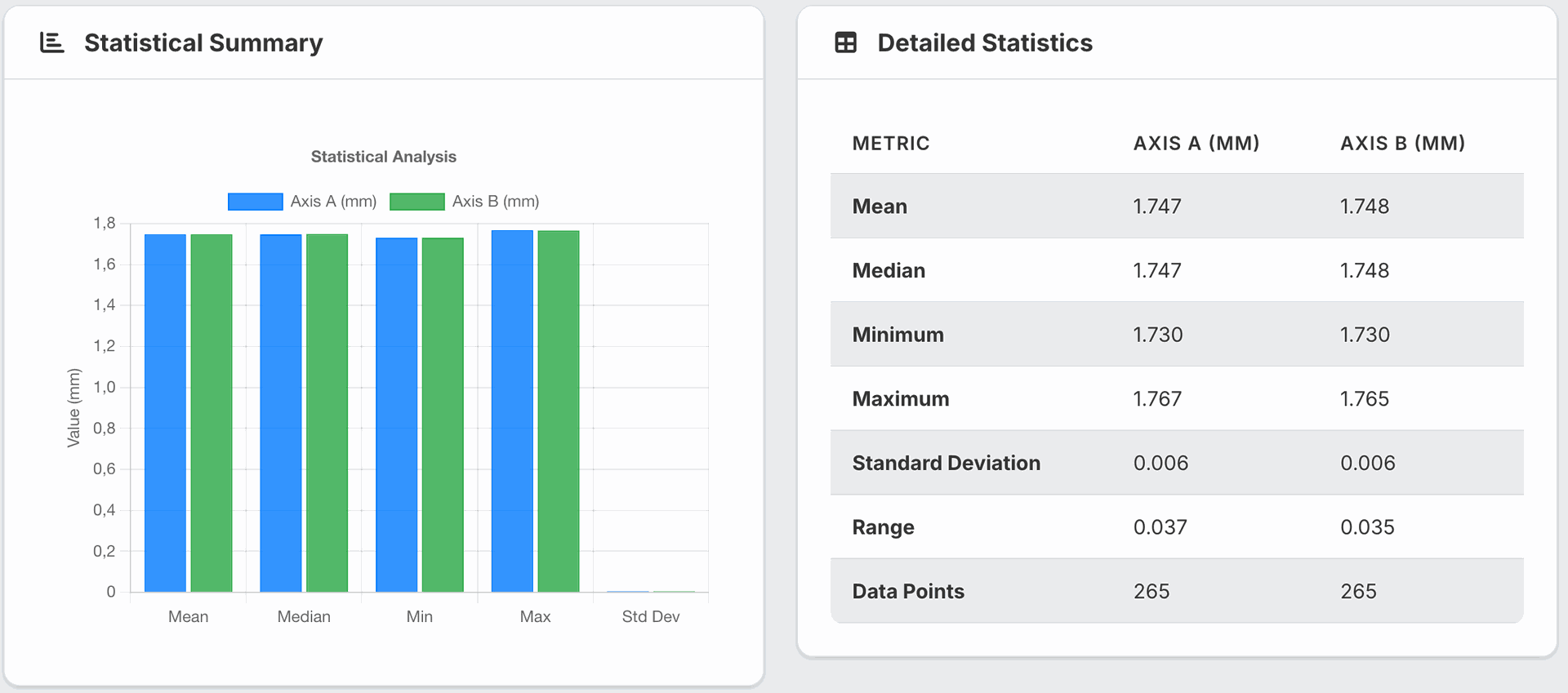Click the green Max bar in chart

point(559,411)
